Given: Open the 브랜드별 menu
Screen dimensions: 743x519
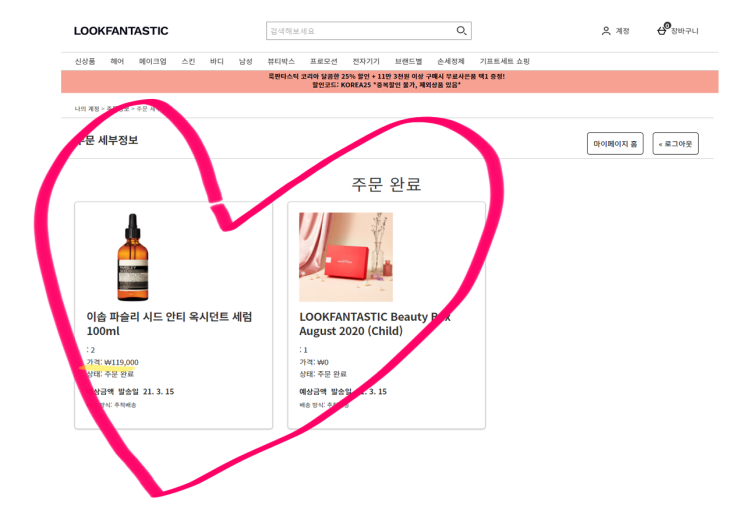Looking at the screenshot, I should click(x=408, y=61).
